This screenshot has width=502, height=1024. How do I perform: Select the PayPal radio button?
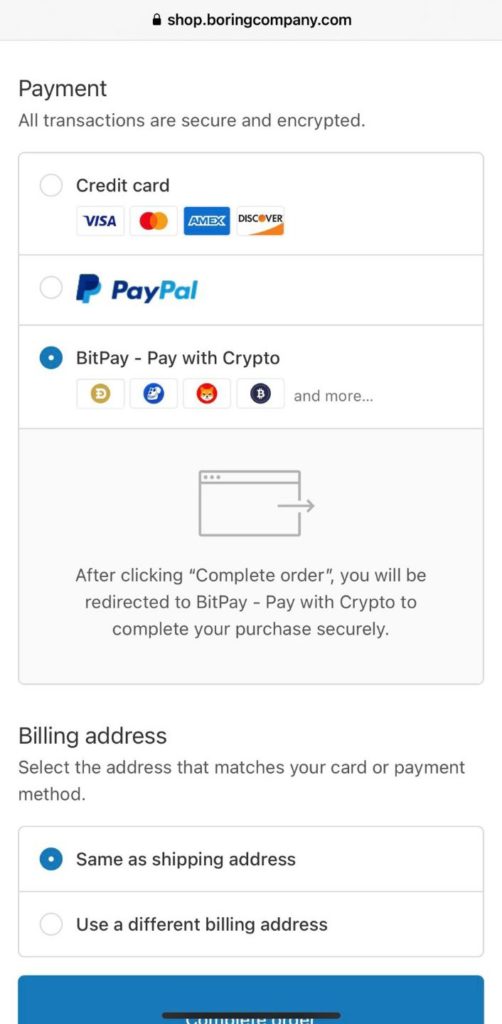click(51, 288)
